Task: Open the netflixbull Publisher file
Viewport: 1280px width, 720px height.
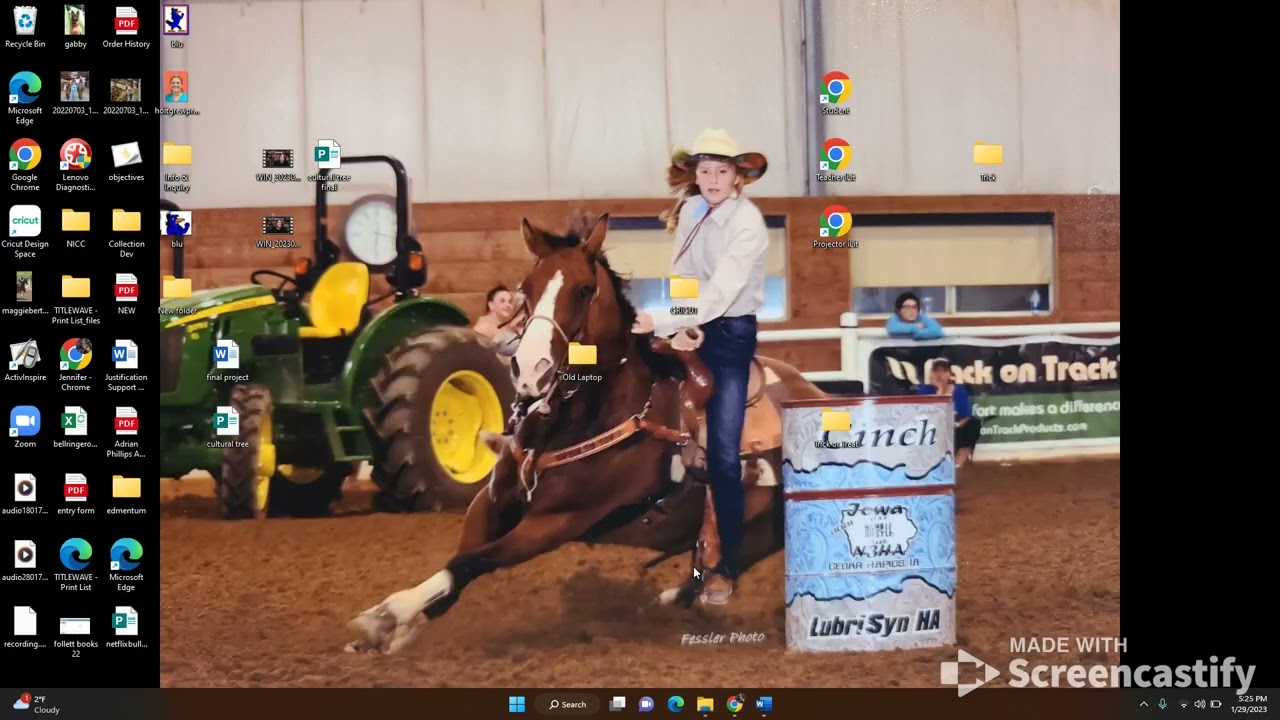Action: pyautogui.click(x=126, y=627)
